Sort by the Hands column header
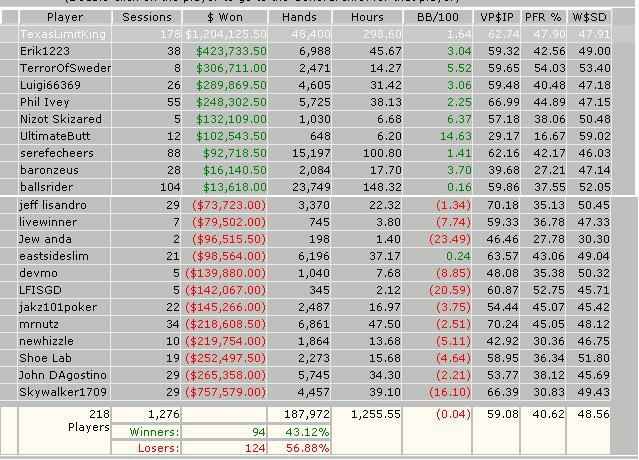This screenshot has width=639, height=460. point(299,17)
